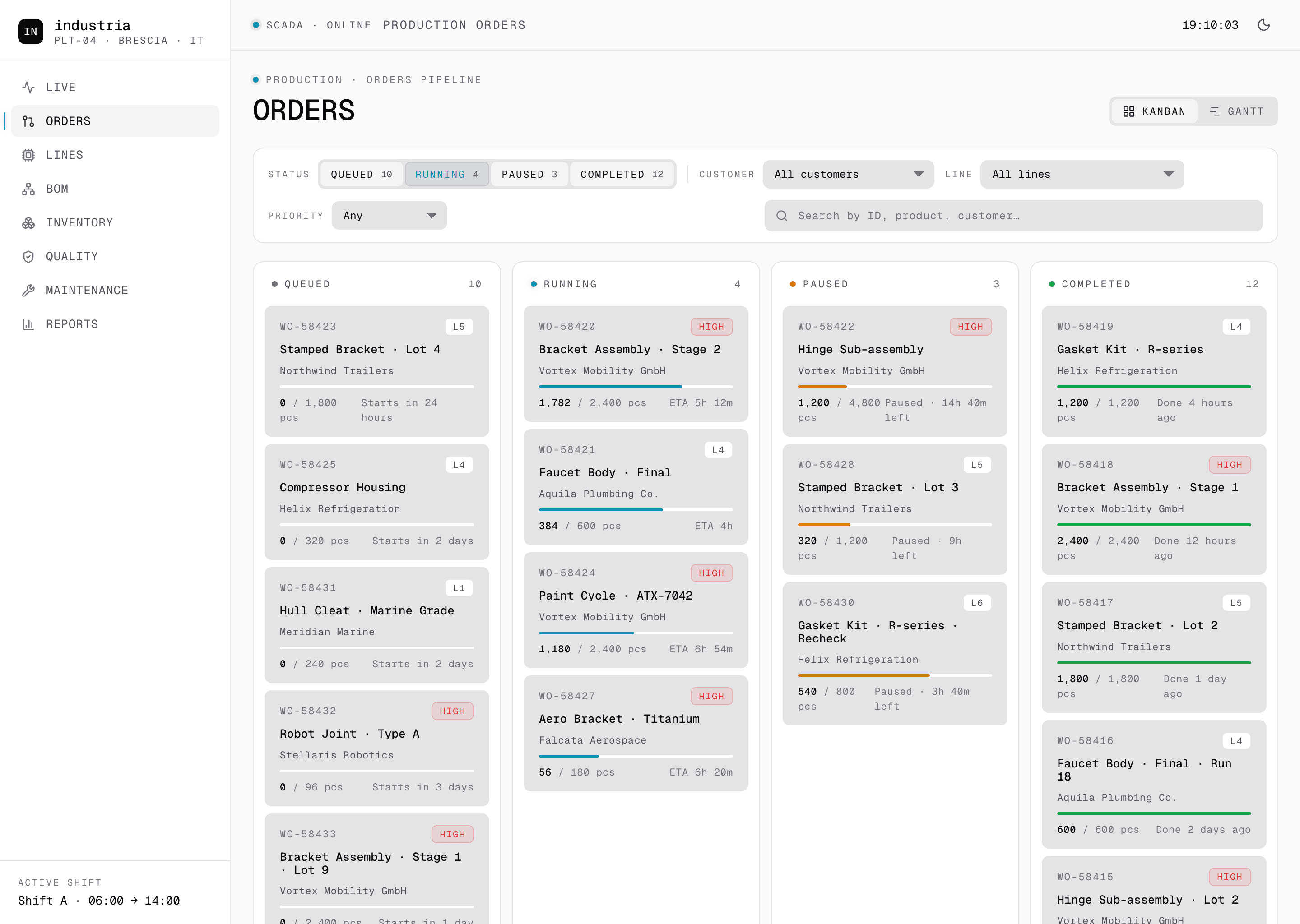Click the Gantt bars icon
1300x924 pixels.
1215,111
